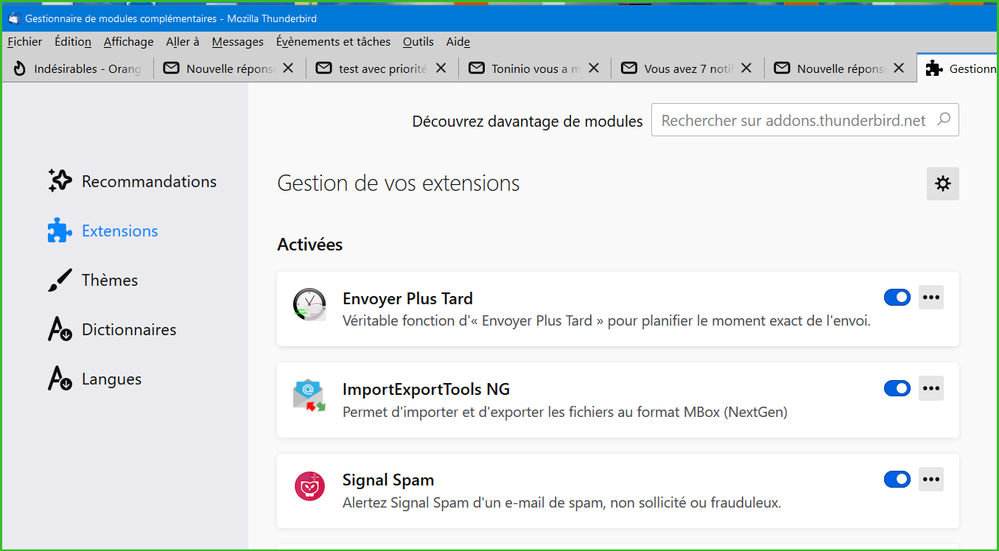Open the gear tools dropdown for extensions

(942, 184)
